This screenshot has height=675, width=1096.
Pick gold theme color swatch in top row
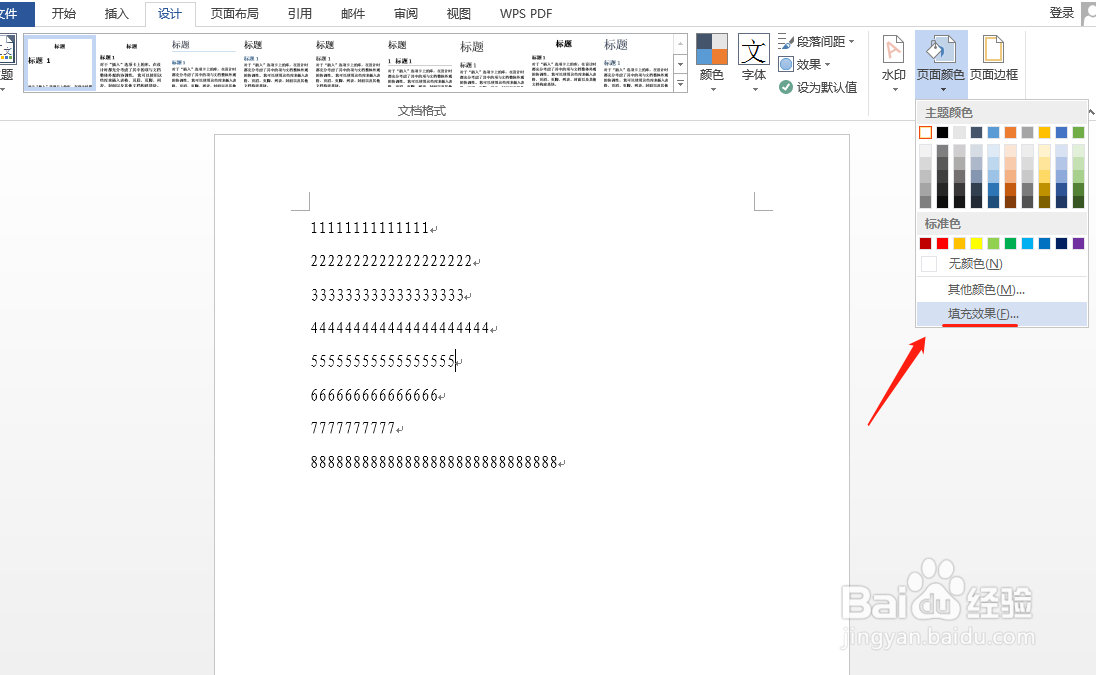tap(1044, 132)
